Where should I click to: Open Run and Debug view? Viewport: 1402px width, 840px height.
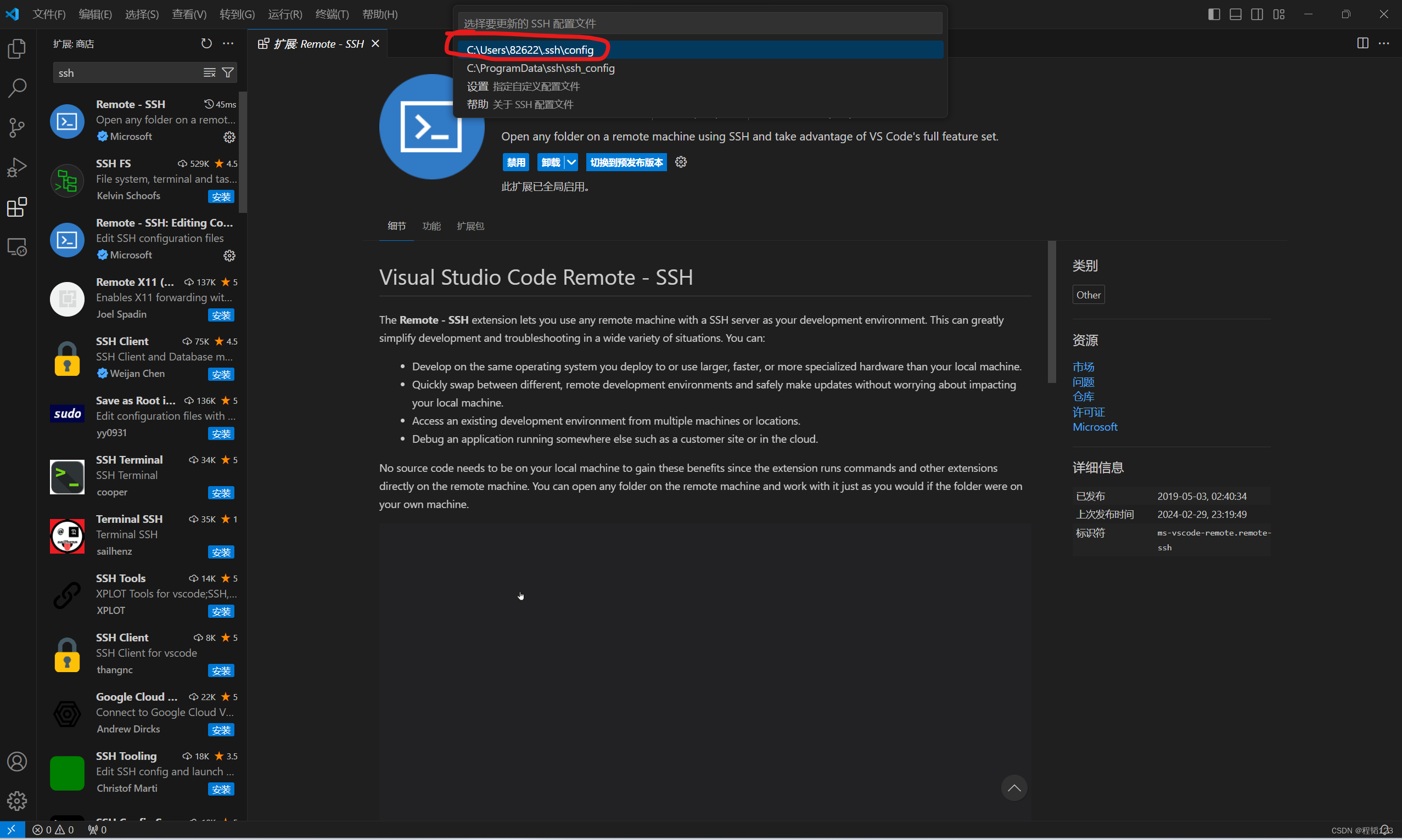point(17,166)
